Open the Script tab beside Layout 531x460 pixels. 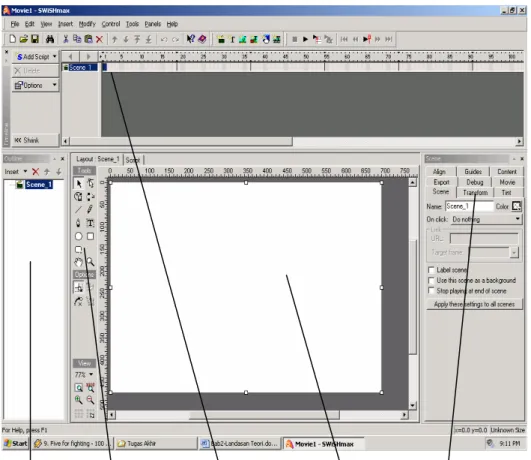[133, 160]
